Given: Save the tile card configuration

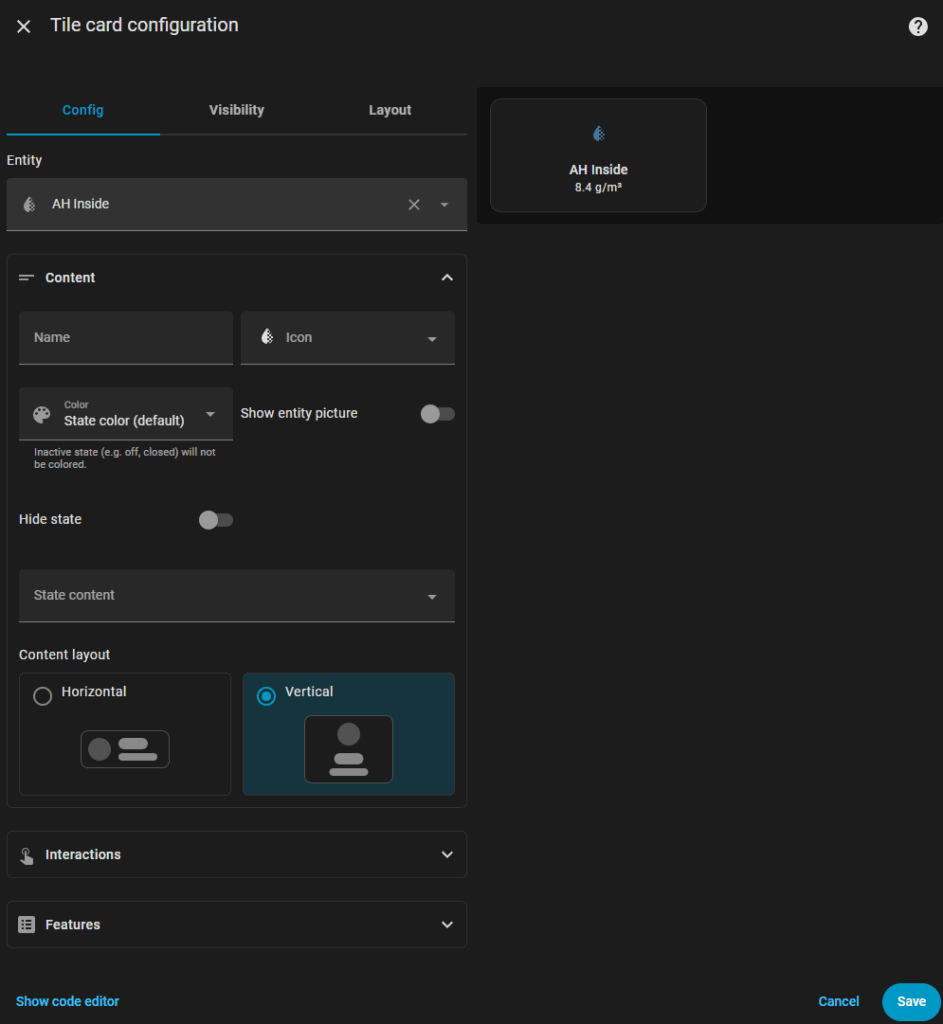Looking at the screenshot, I should pyautogui.click(x=911, y=1001).
